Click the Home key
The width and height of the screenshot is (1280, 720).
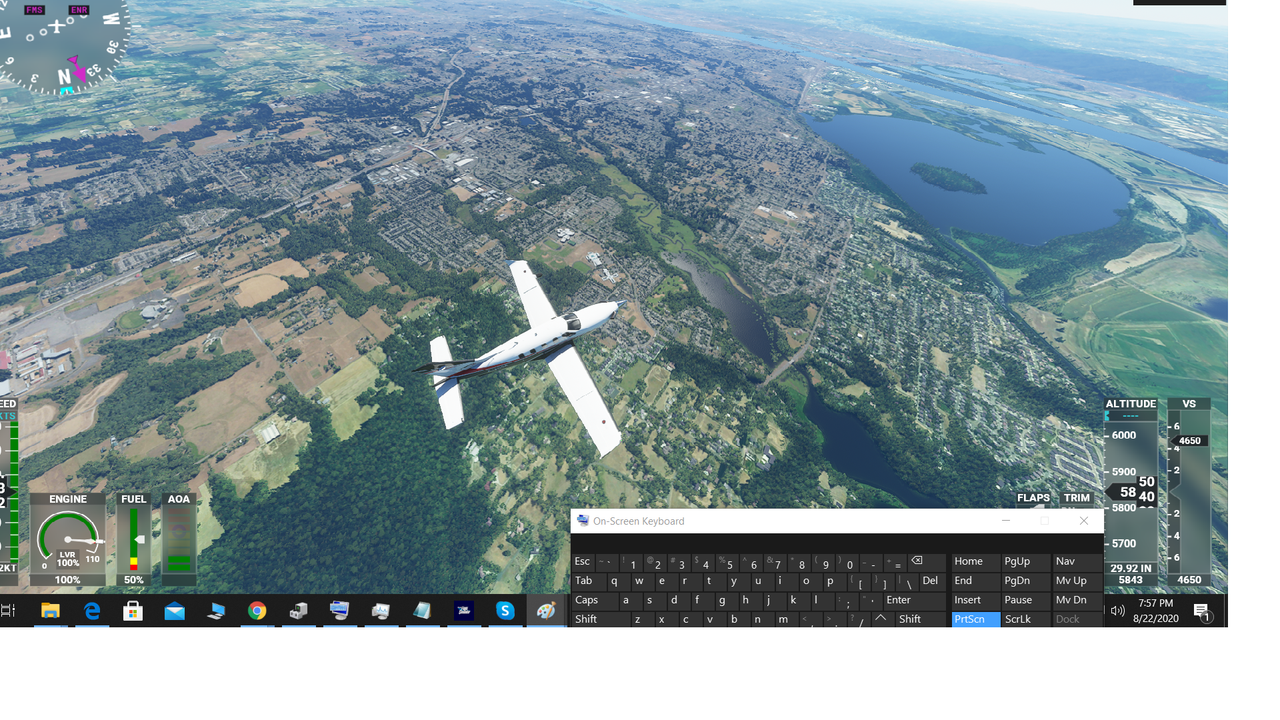click(975, 562)
